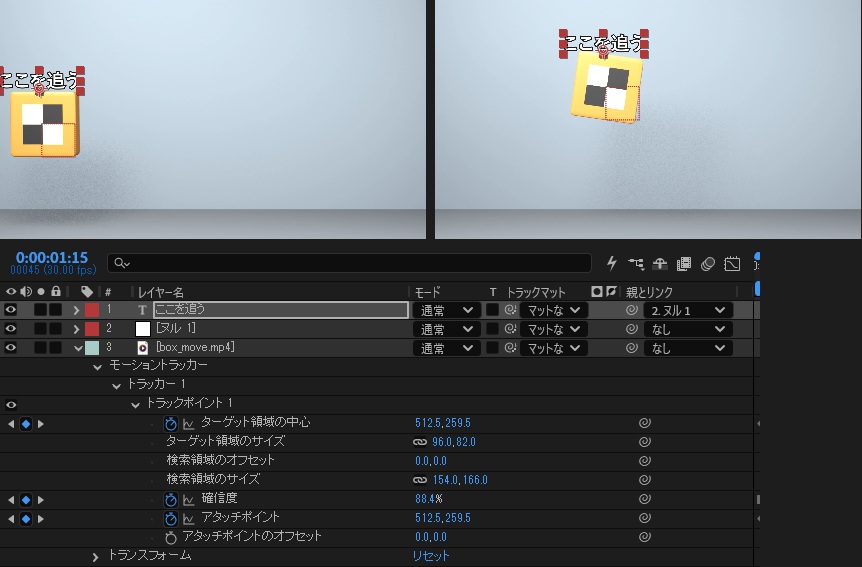Open the composition mini-flowchart icon
The image size is (862, 567).
(x=636, y=264)
